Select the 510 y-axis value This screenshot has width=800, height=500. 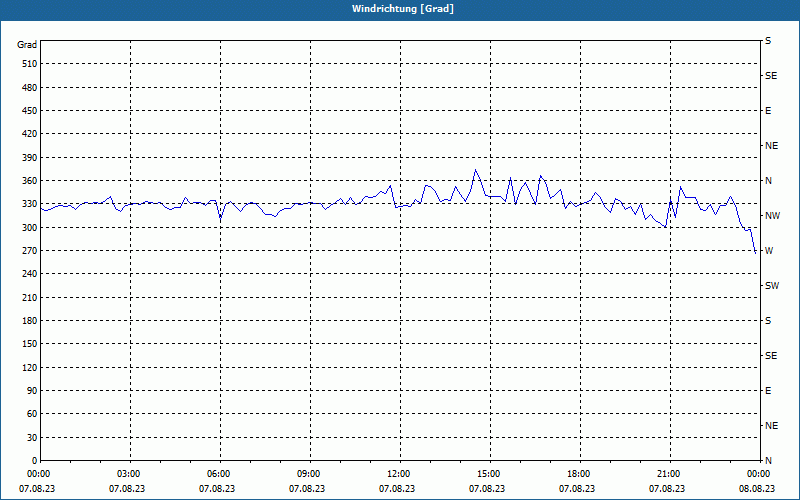(30, 64)
